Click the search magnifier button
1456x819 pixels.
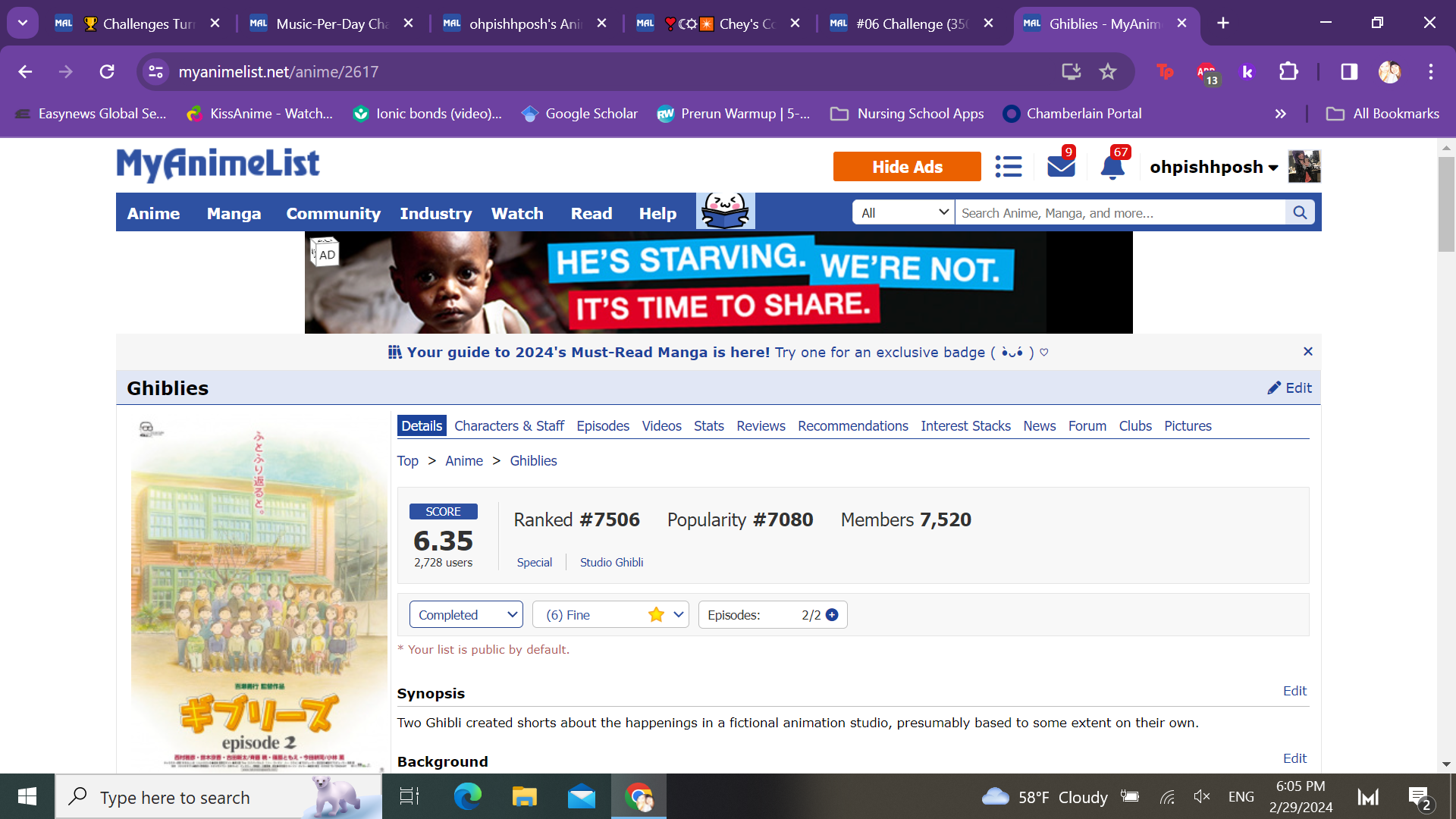(x=1300, y=213)
